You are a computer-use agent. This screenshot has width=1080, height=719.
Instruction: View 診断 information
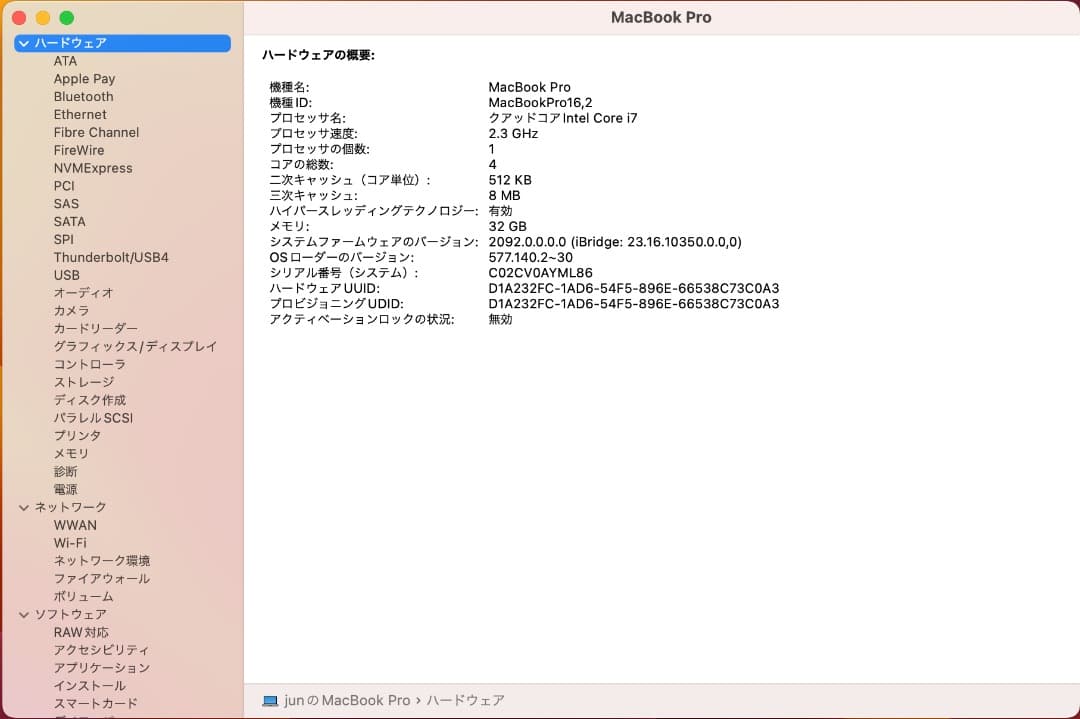(65, 471)
